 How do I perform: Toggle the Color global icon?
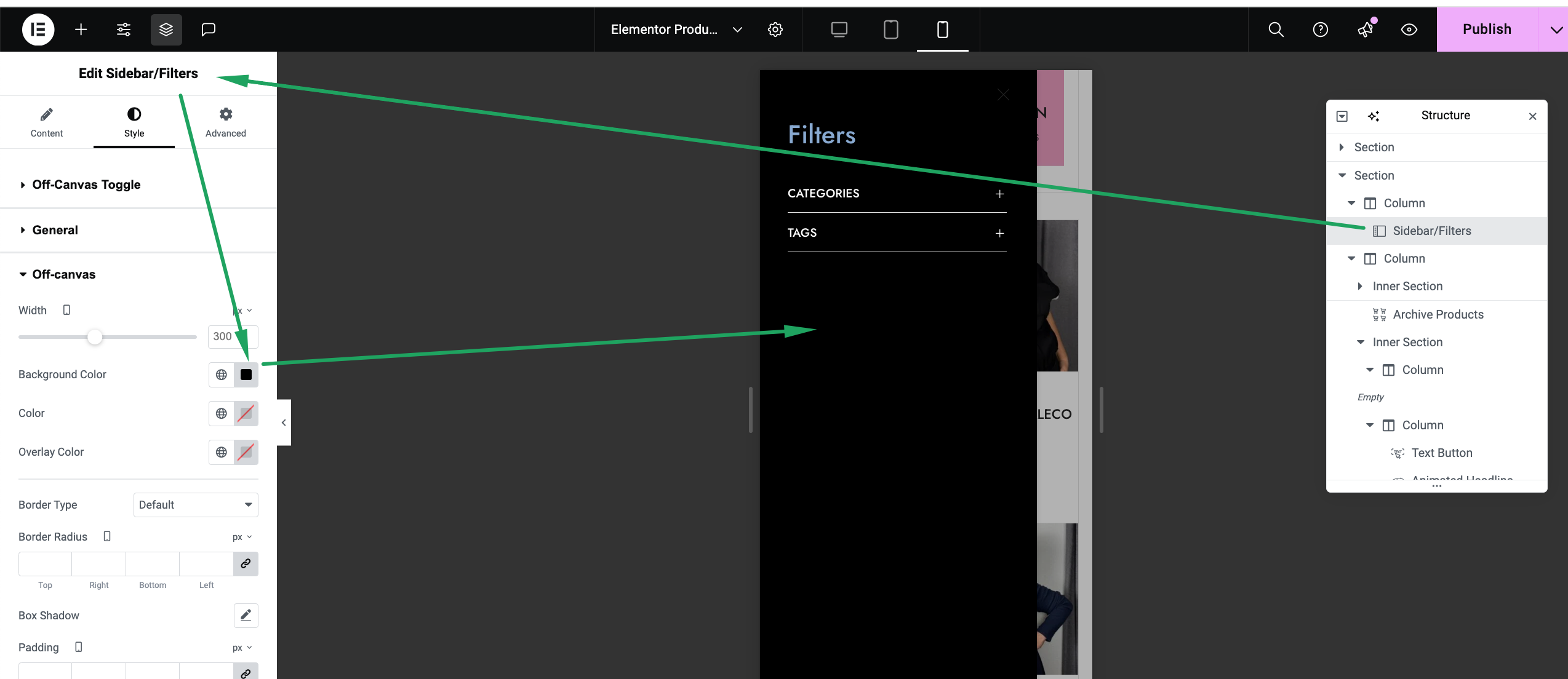click(x=221, y=413)
